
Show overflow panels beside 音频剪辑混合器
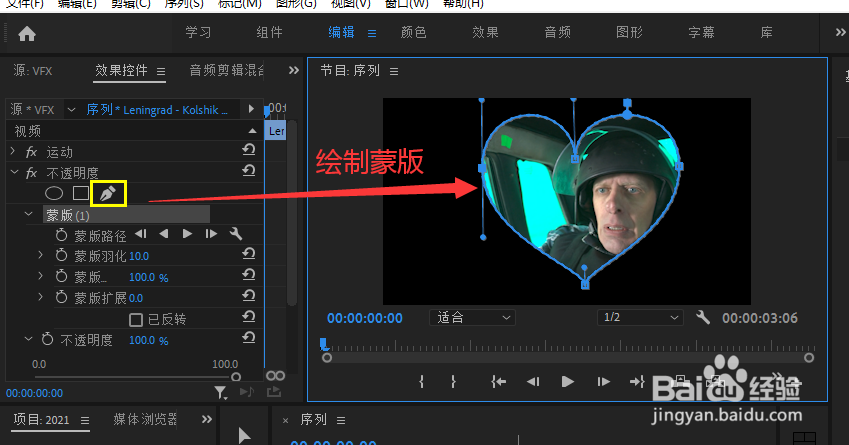[293, 70]
